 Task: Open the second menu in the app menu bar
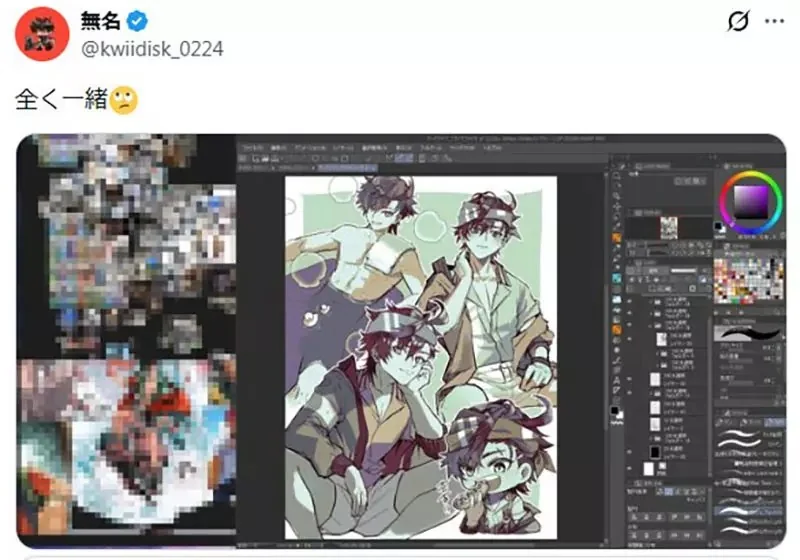pyautogui.click(x=278, y=147)
